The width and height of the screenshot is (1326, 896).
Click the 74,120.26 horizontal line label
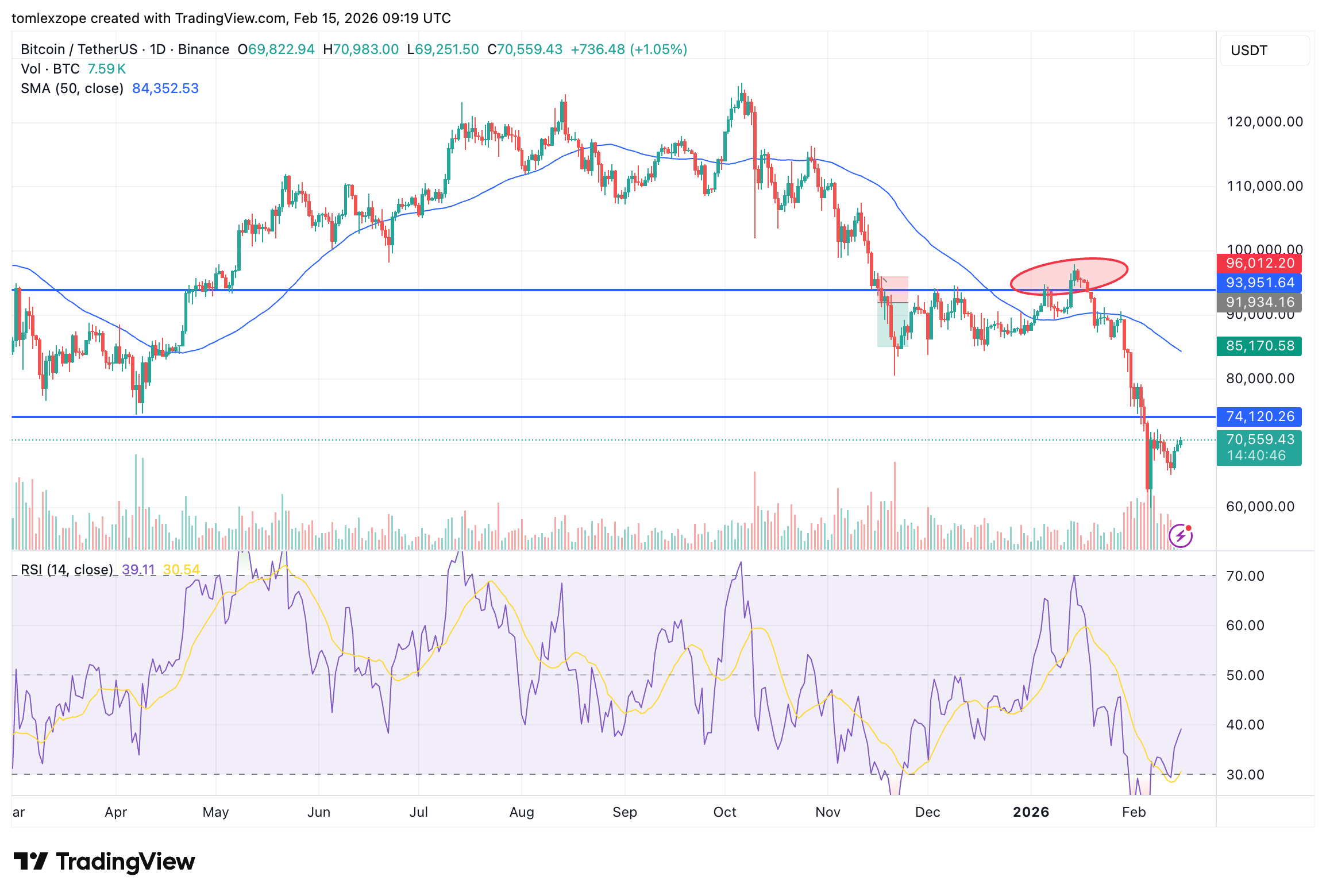point(1259,417)
